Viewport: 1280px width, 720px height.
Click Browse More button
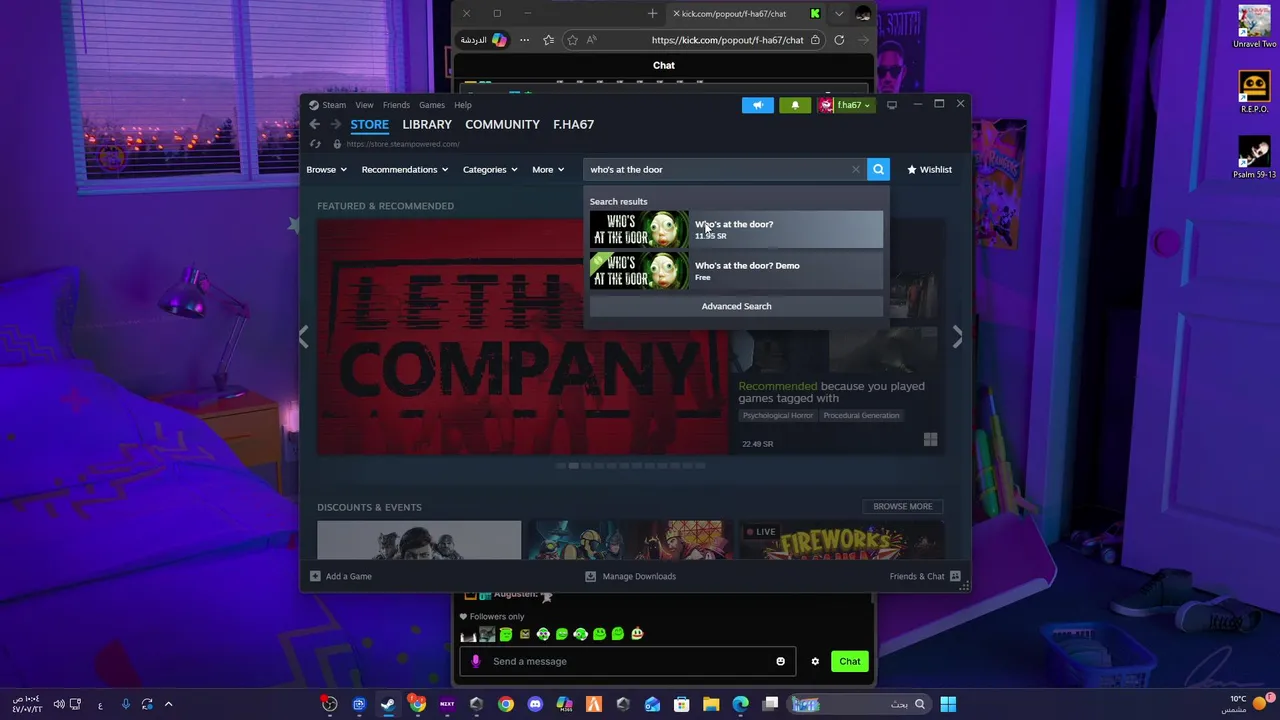(902, 506)
